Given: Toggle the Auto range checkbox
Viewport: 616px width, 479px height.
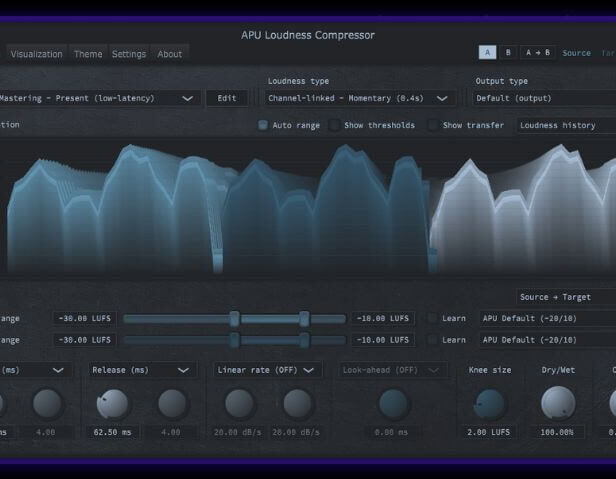Looking at the screenshot, I should (x=263, y=125).
